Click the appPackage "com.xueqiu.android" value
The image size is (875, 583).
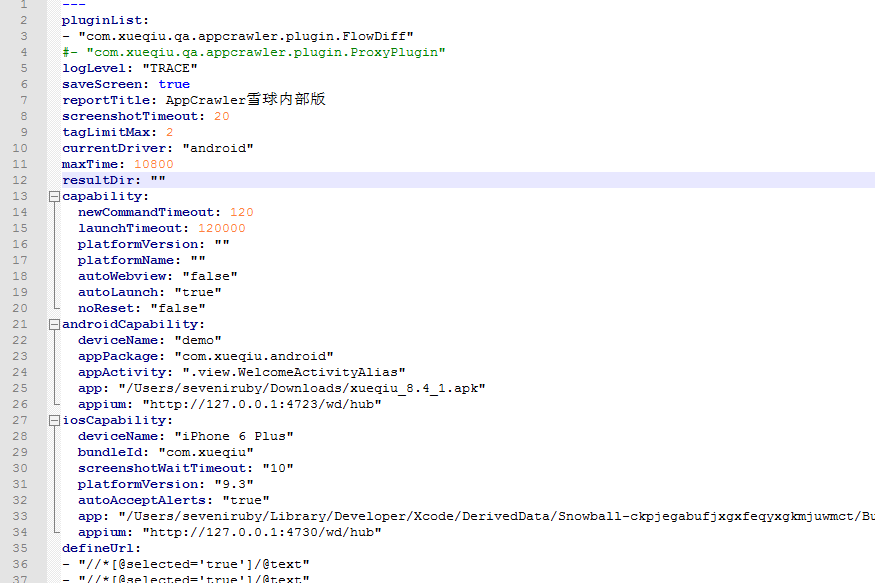click(254, 356)
